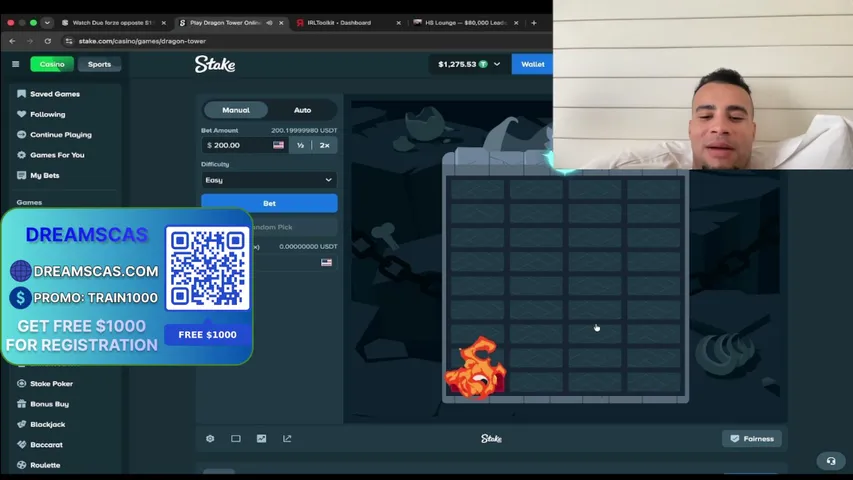
Task: Open Bonus Buy in sidebar
Action: pos(49,404)
